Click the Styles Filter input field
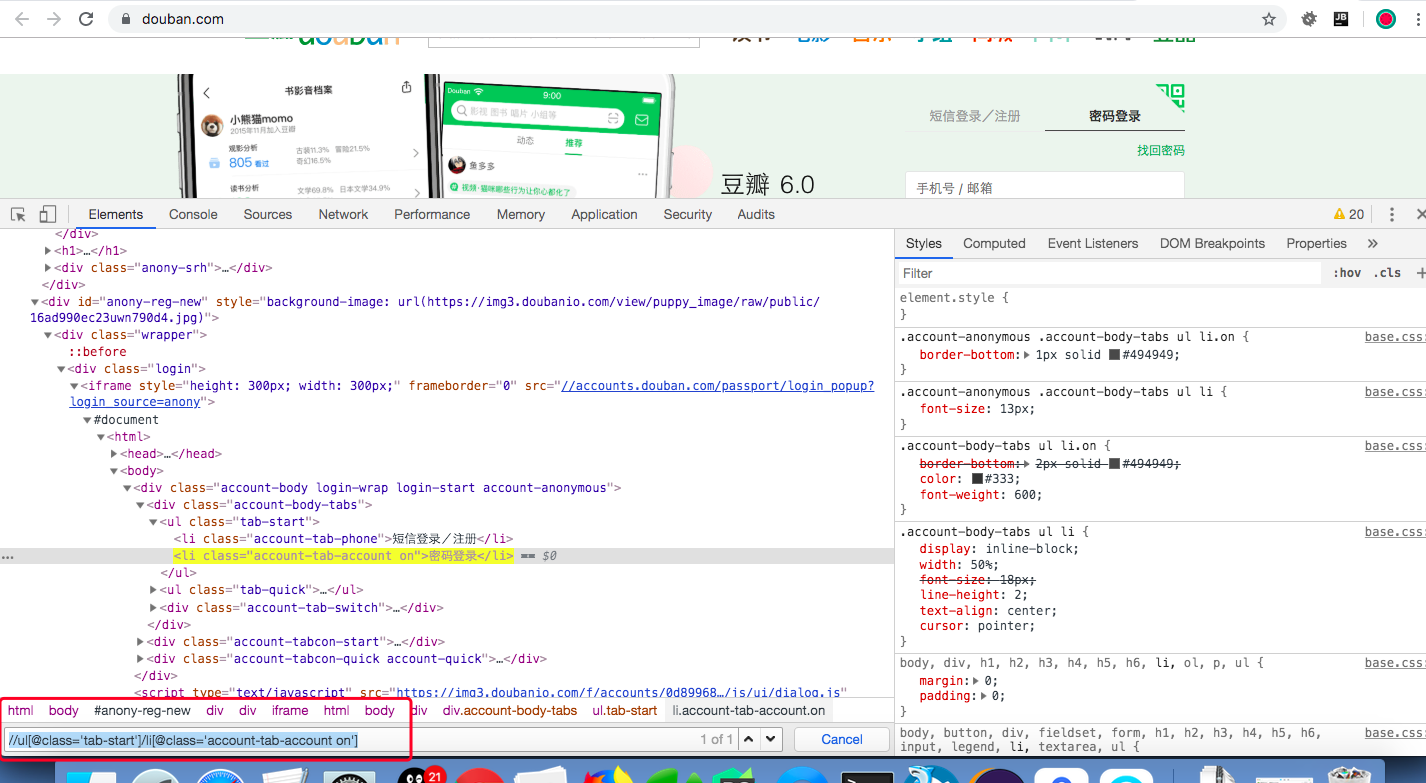The width and height of the screenshot is (1426, 783). click(1110, 273)
